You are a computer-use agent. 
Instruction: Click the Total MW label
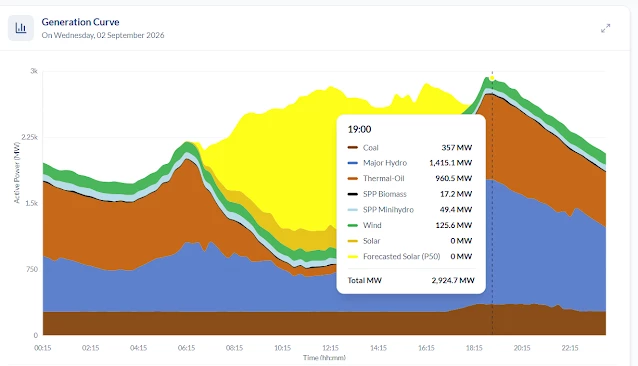click(365, 281)
